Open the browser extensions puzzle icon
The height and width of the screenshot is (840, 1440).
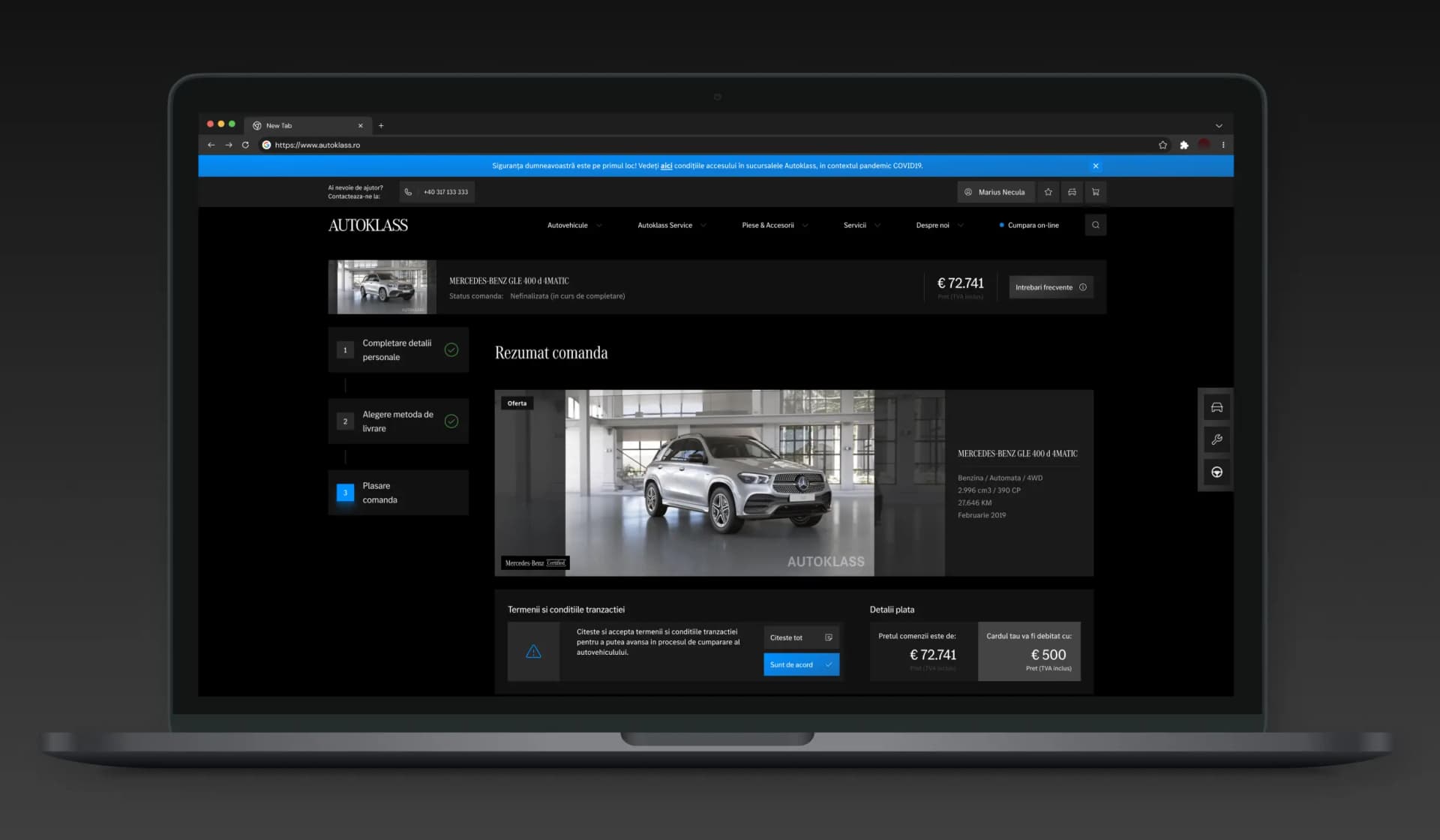(x=1183, y=145)
